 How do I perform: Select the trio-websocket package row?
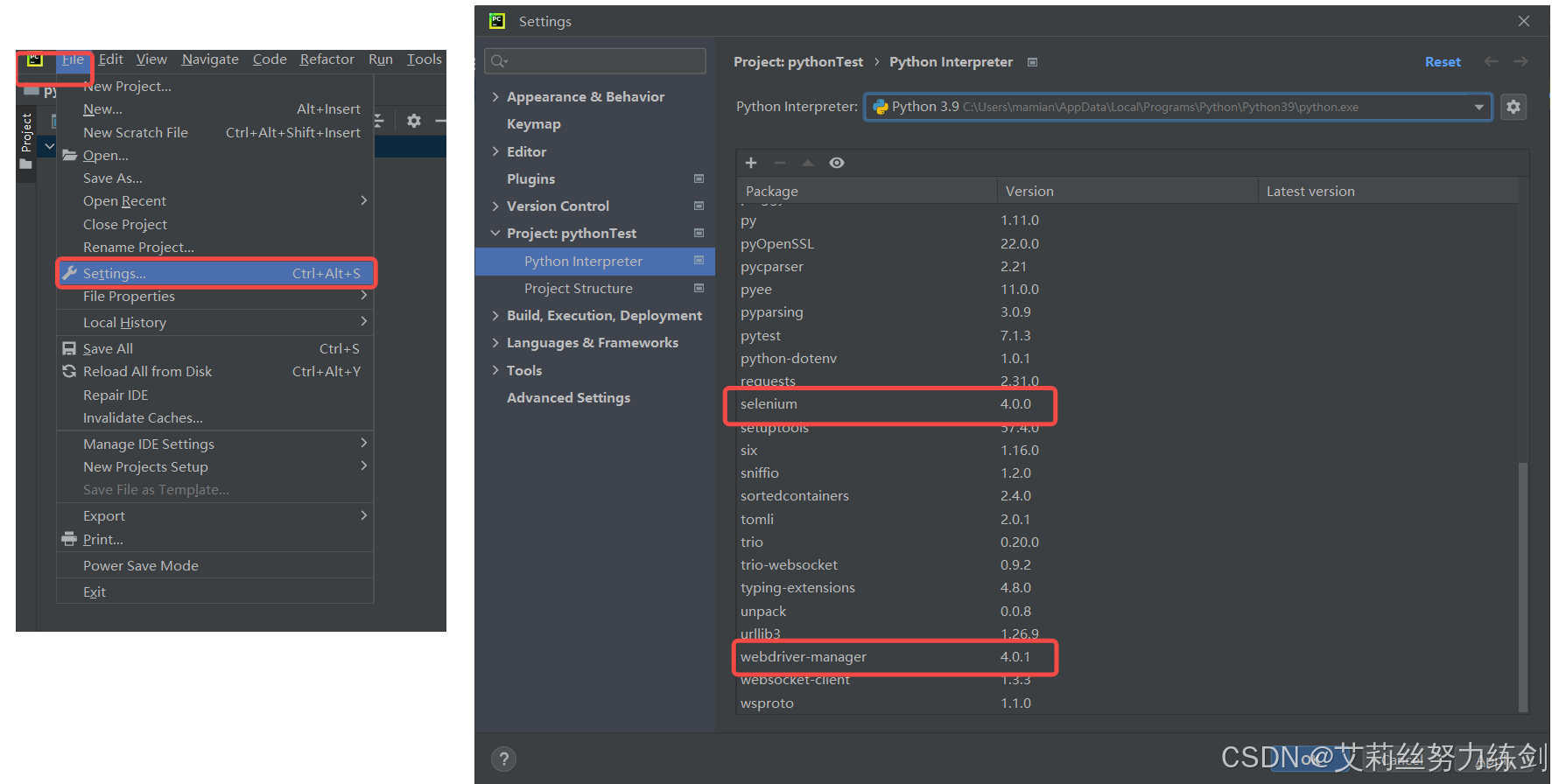1127,565
